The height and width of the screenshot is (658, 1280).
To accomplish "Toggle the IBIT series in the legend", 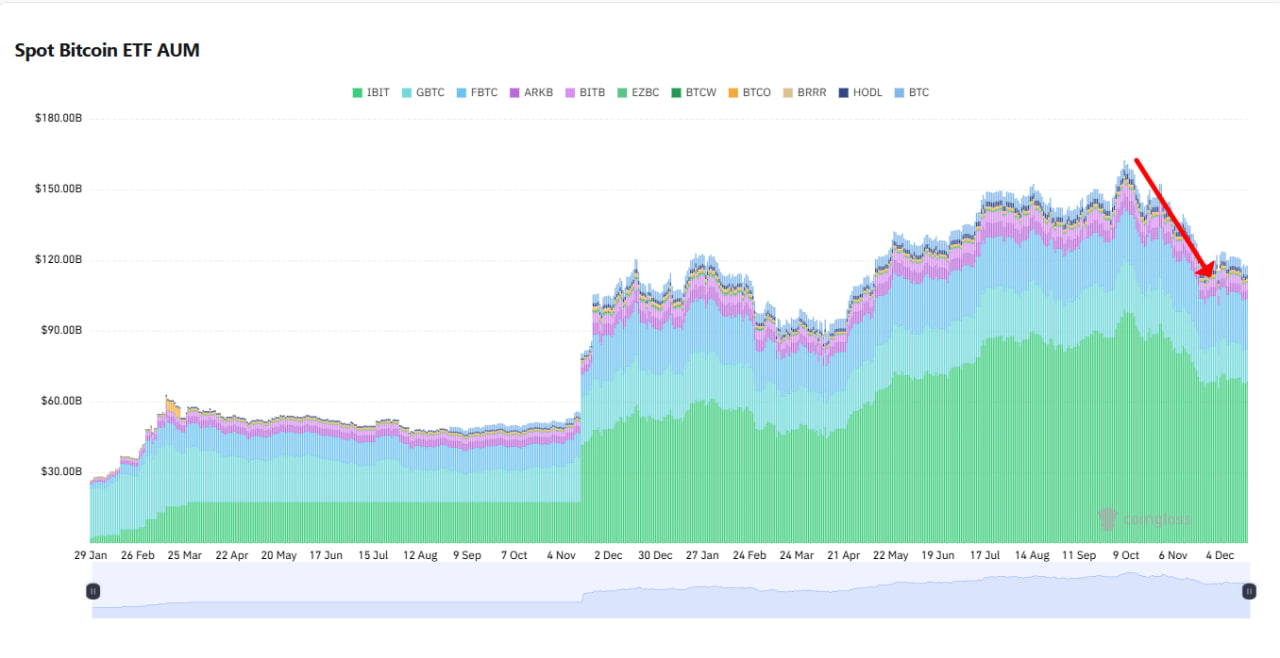I will click(x=370, y=93).
